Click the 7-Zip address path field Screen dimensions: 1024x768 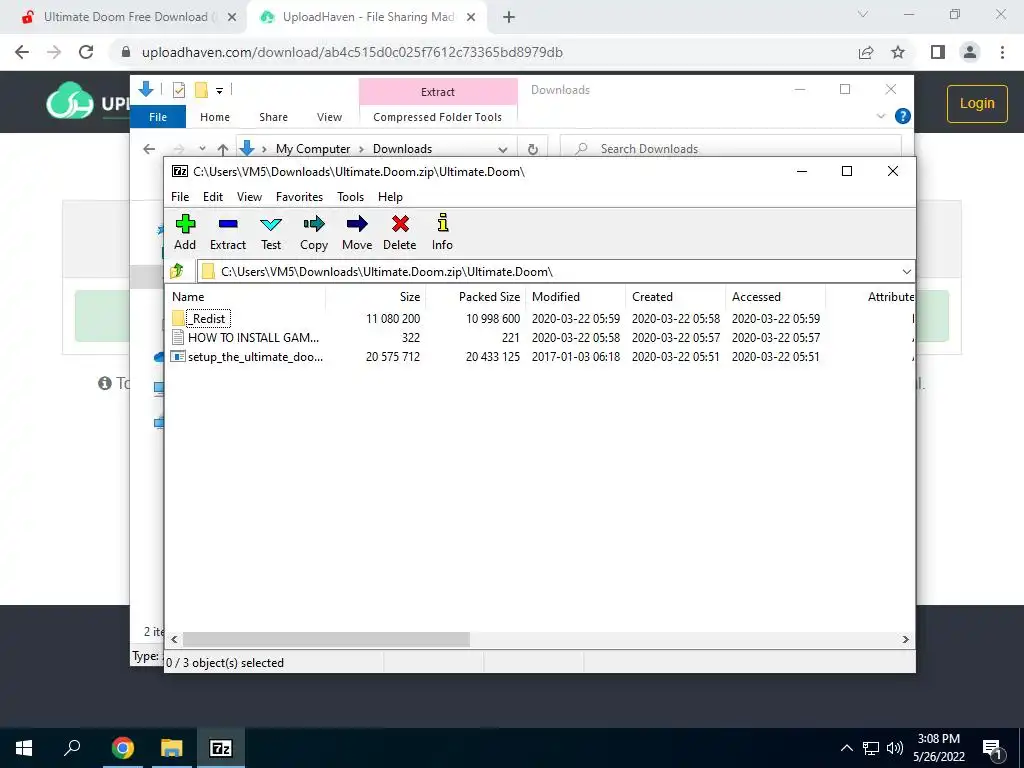tap(549, 272)
